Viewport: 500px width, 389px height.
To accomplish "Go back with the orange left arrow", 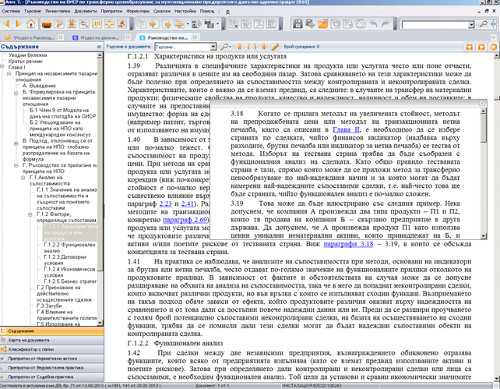I will coord(6,24).
